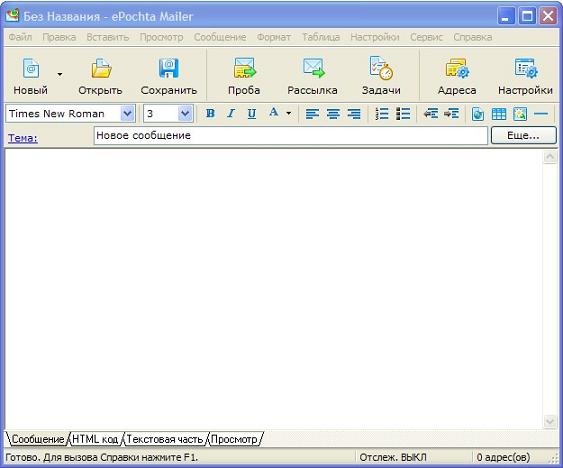This screenshot has width=563, height=468.
Task: Insert a table using the grid icon
Action: 499,114
